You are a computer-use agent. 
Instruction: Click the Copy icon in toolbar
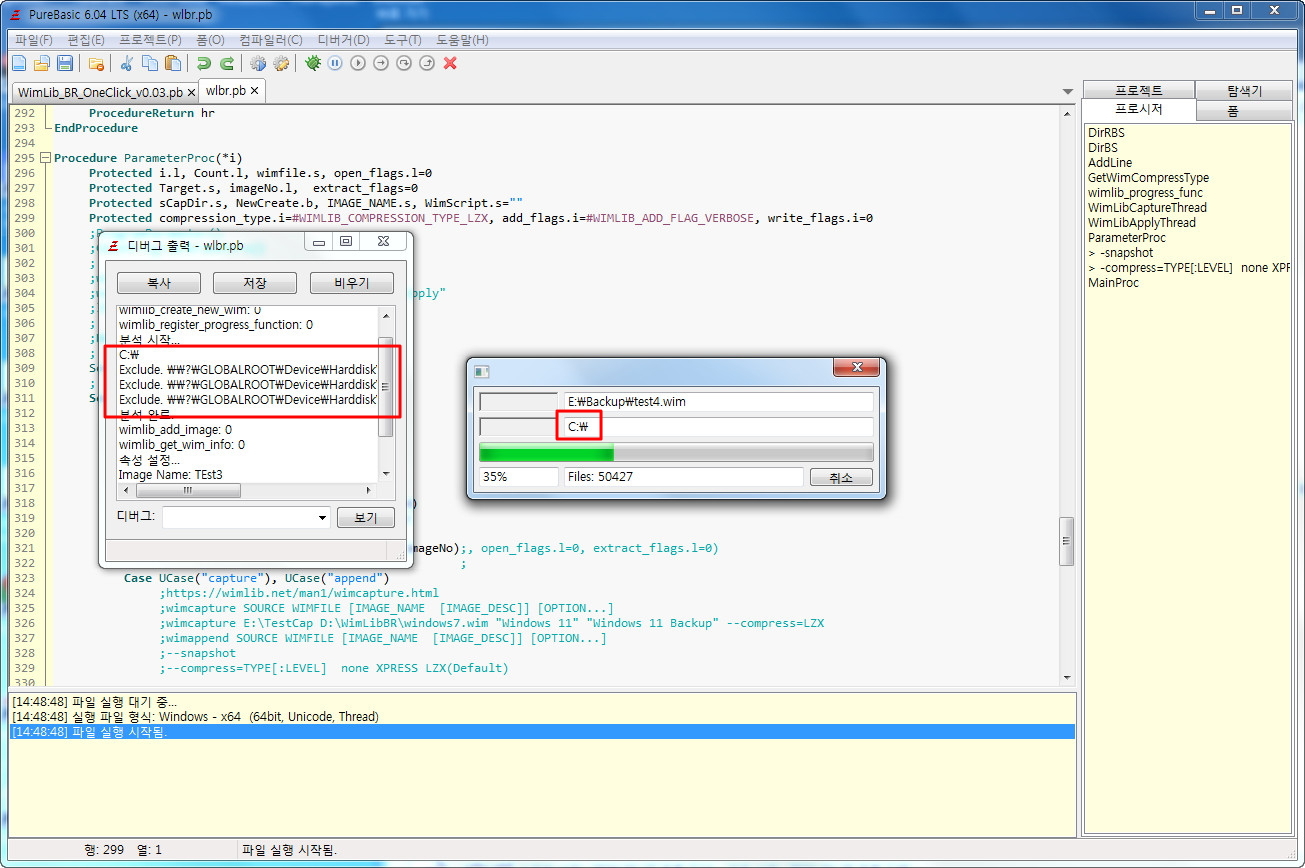coord(150,63)
